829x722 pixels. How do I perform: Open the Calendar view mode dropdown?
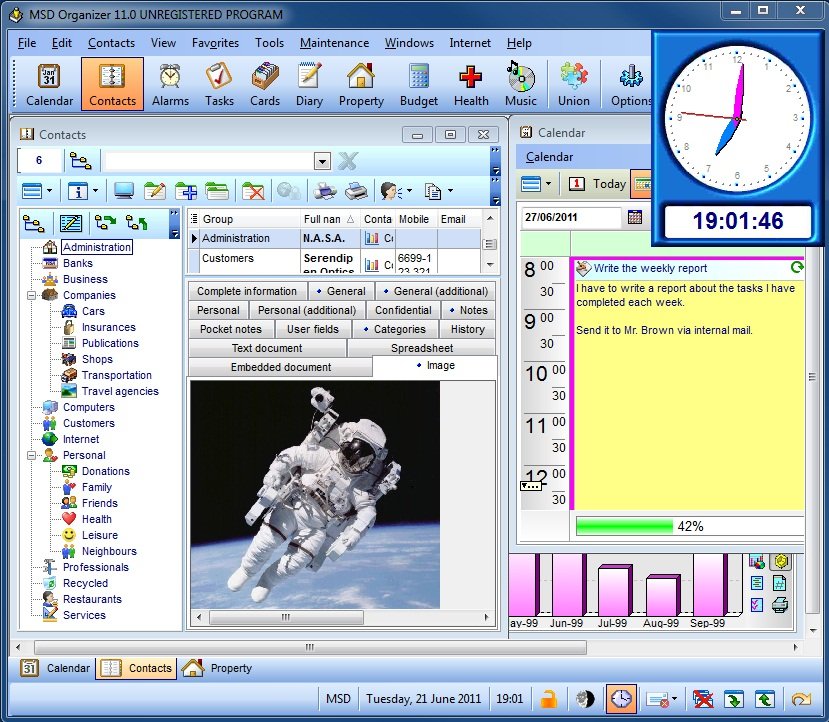(548, 184)
